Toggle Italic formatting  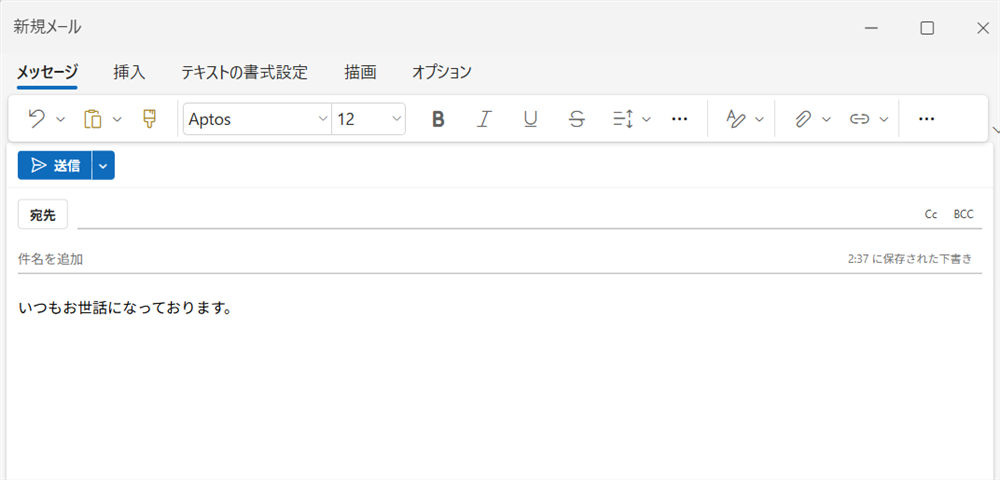484,119
